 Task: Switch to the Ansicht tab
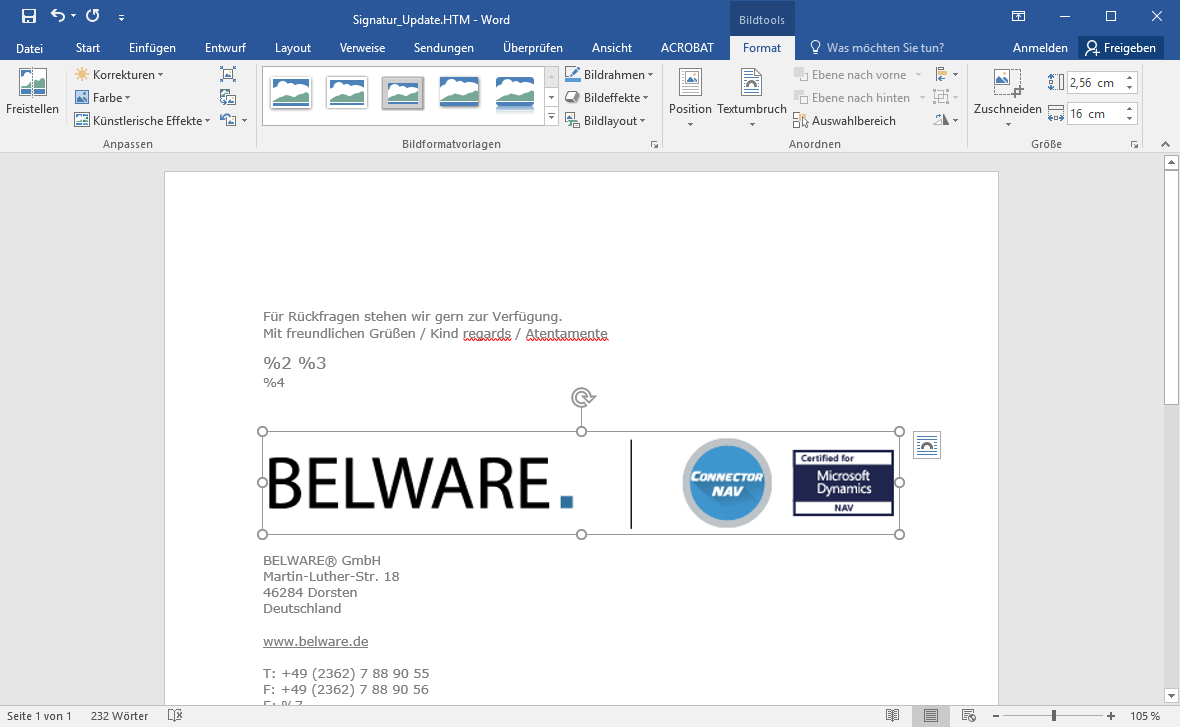tap(612, 48)
